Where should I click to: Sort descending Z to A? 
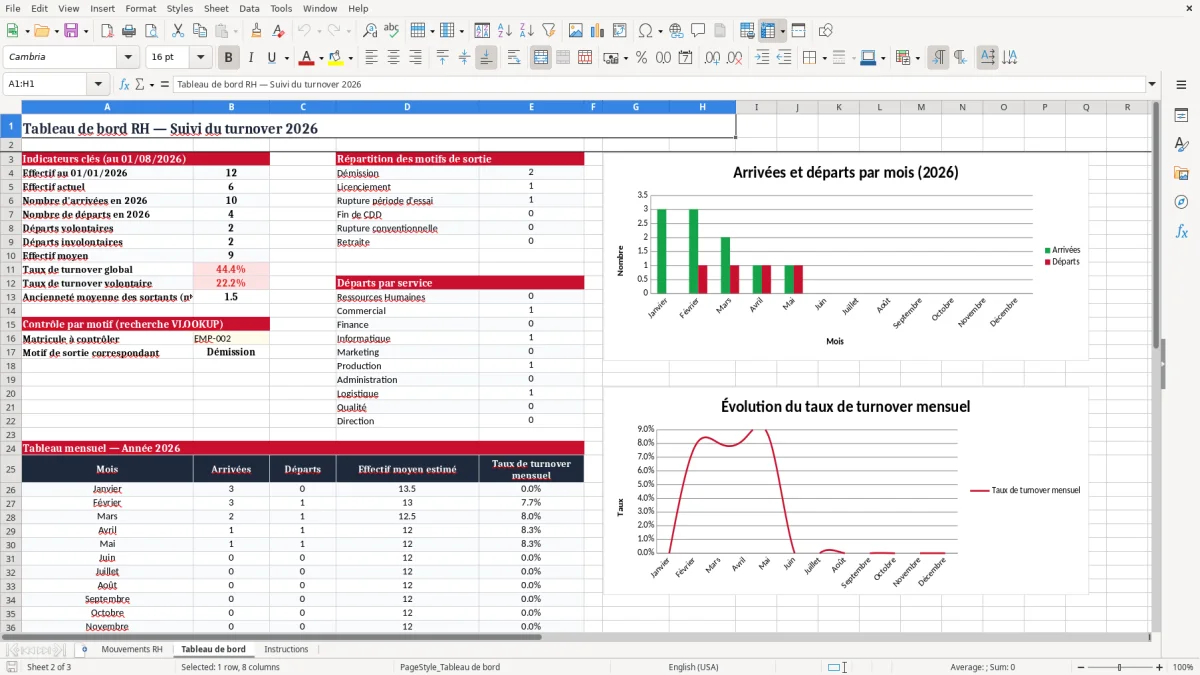526,31
